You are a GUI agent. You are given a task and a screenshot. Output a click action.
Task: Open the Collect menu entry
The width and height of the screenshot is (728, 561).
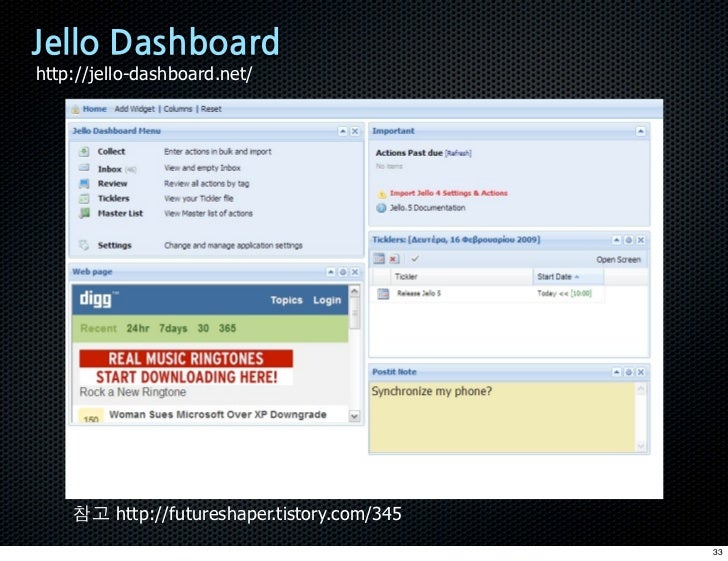click(x=111, y=151)
